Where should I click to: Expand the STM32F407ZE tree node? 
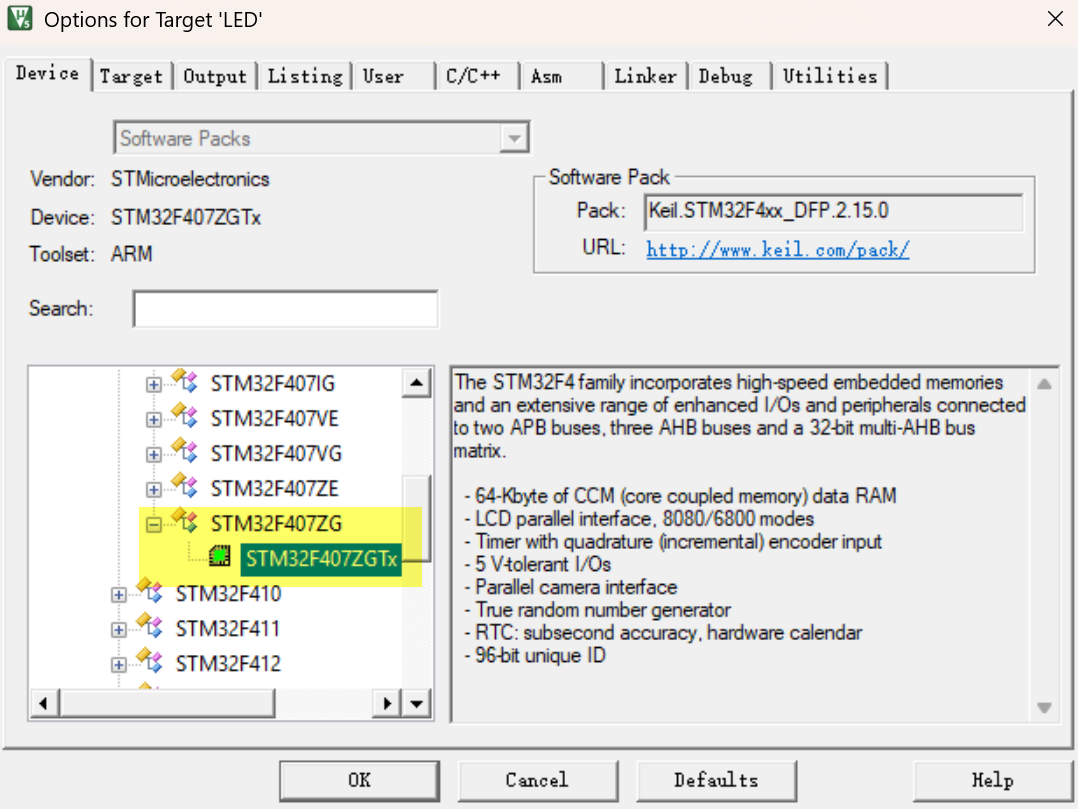tap(154, 489)
